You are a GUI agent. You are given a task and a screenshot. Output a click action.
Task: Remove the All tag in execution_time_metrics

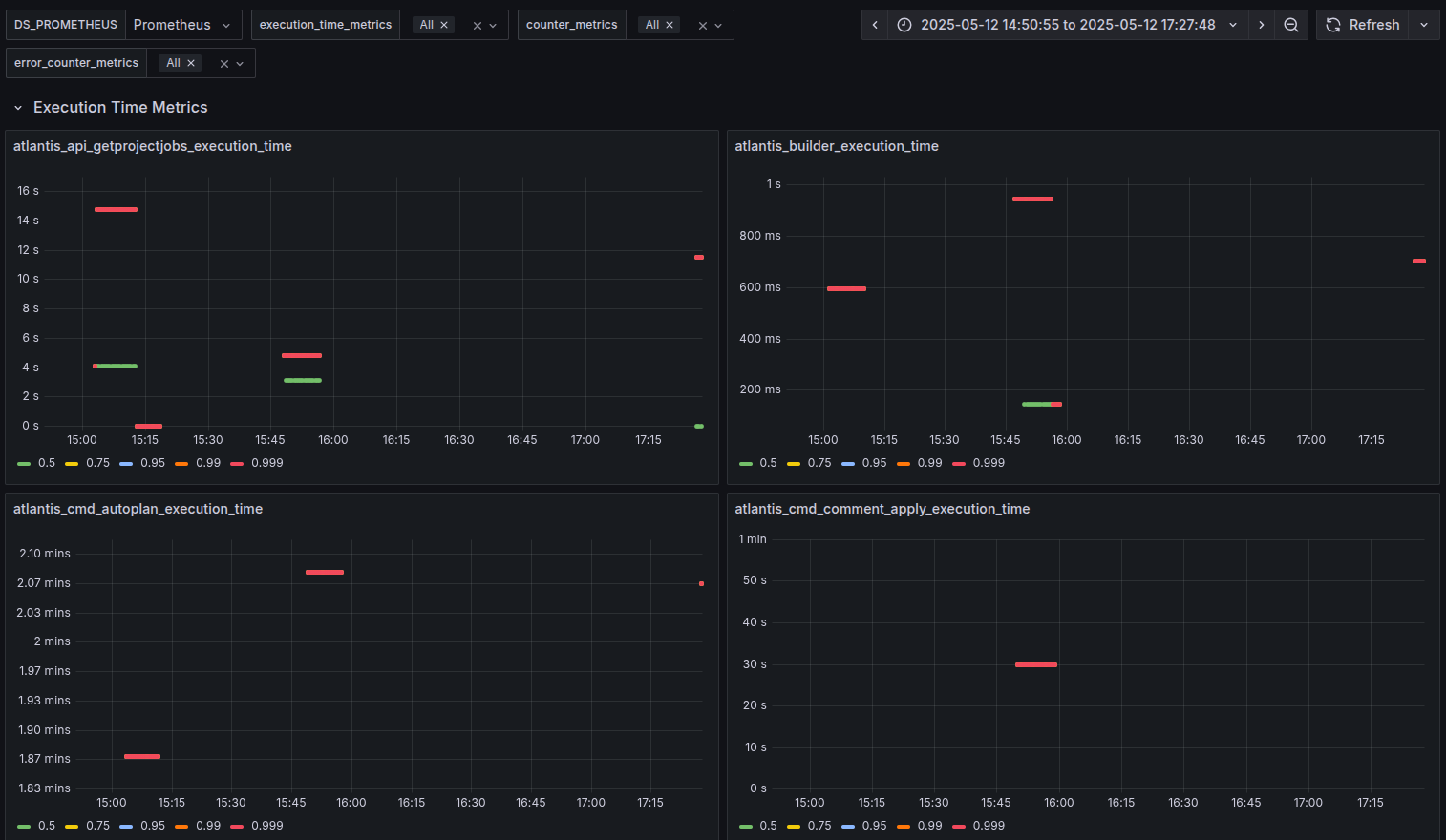point(444,25)
